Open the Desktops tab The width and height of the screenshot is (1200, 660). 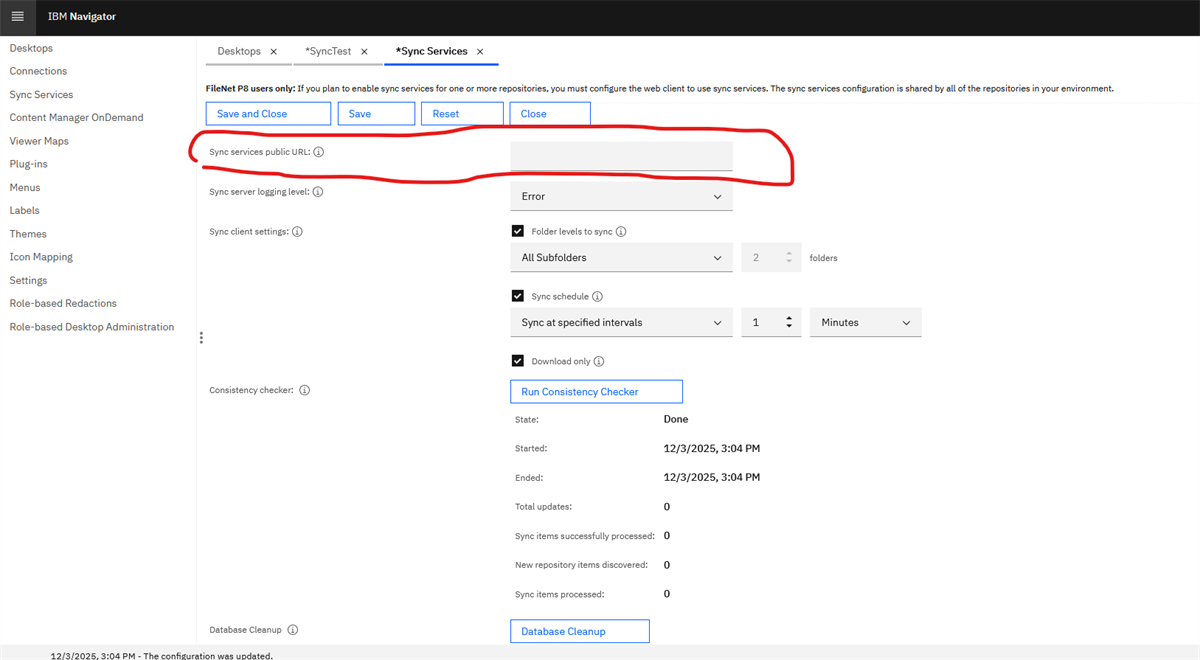240,51
